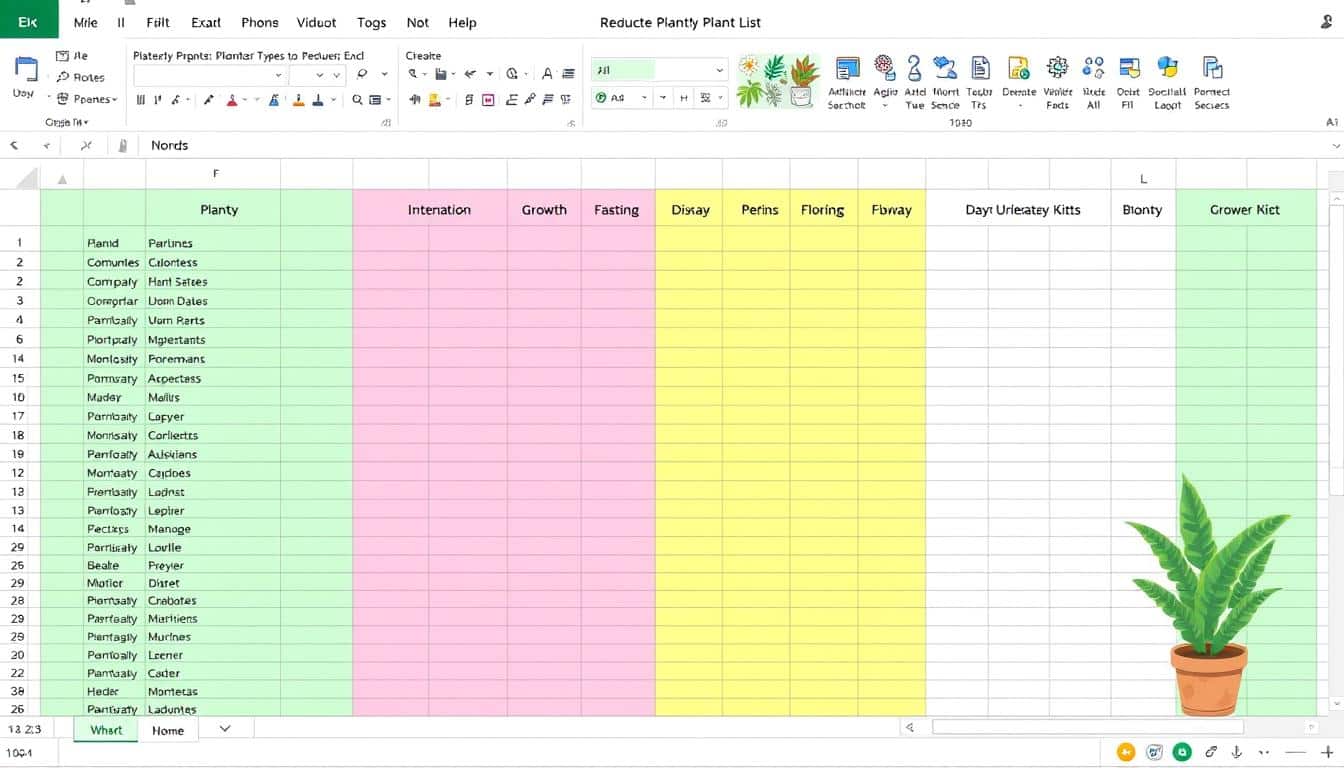The image size is (1344, 768).
Task: Click the cell containing Calontess
Action: [x=213, y=262]
